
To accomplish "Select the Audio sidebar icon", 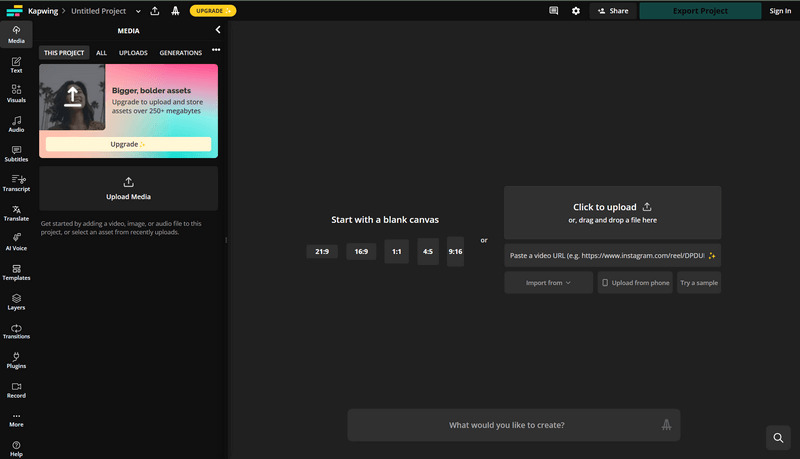I will point(16,124).
